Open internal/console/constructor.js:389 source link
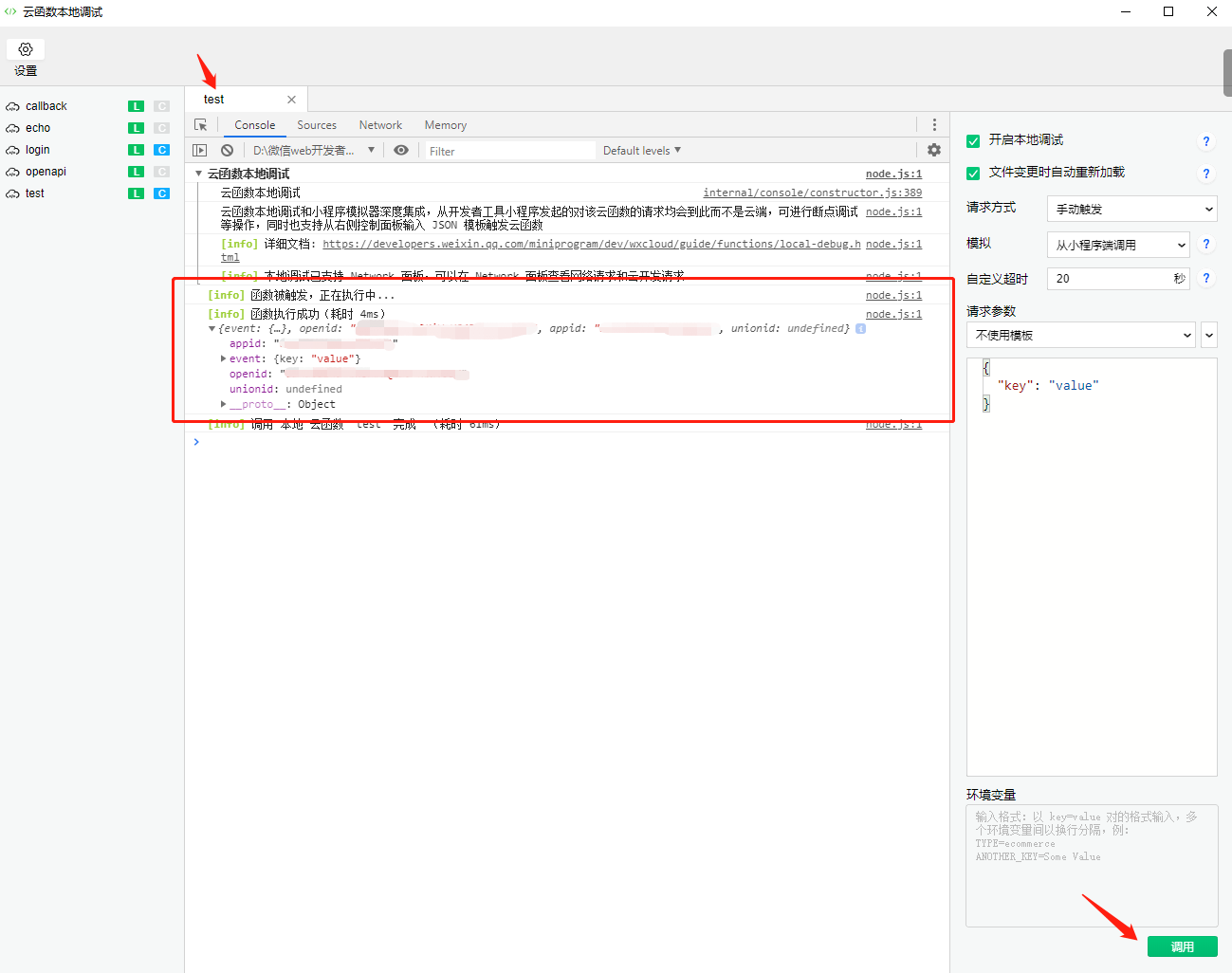1232x973 pixels. [x=812, y=193]
